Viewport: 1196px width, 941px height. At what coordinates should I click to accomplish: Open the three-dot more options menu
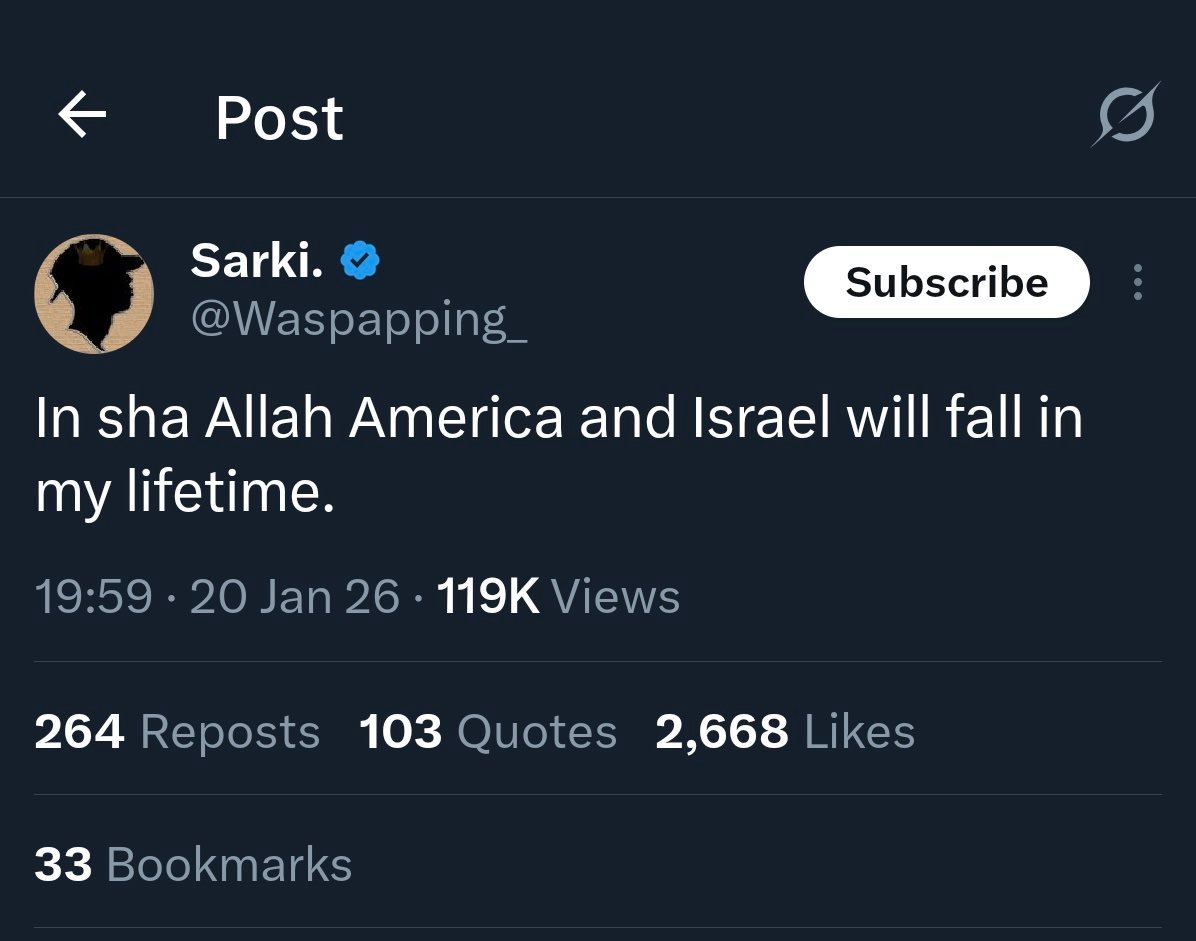click(1137, 283)
